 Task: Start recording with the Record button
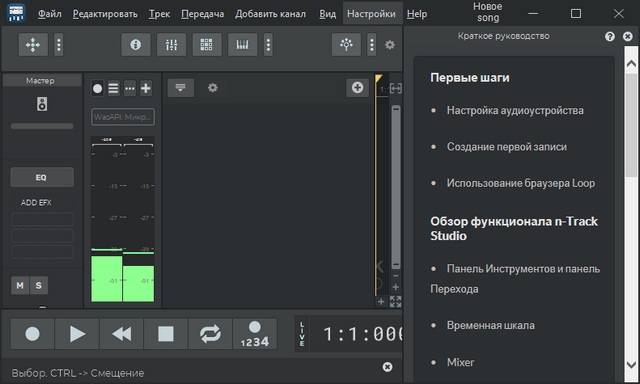click(32, 334)
